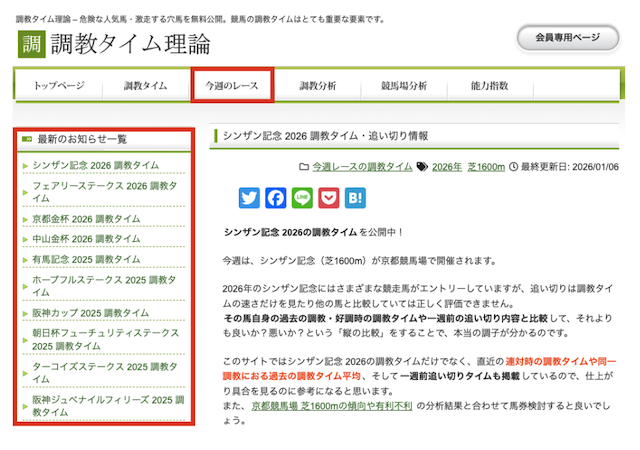Open 京都金杯 2026 調教タイム link
Image resolution: width=640 pixels, height=450 pixels.
point(86,219)
